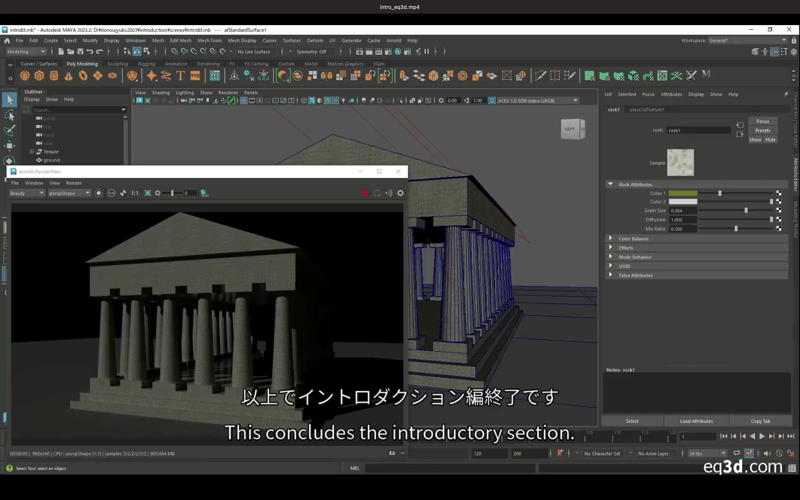This screenshot has height=500, width=800.
Task: Open the Arnold RenderView settings gear
Action: coord(400,193)
